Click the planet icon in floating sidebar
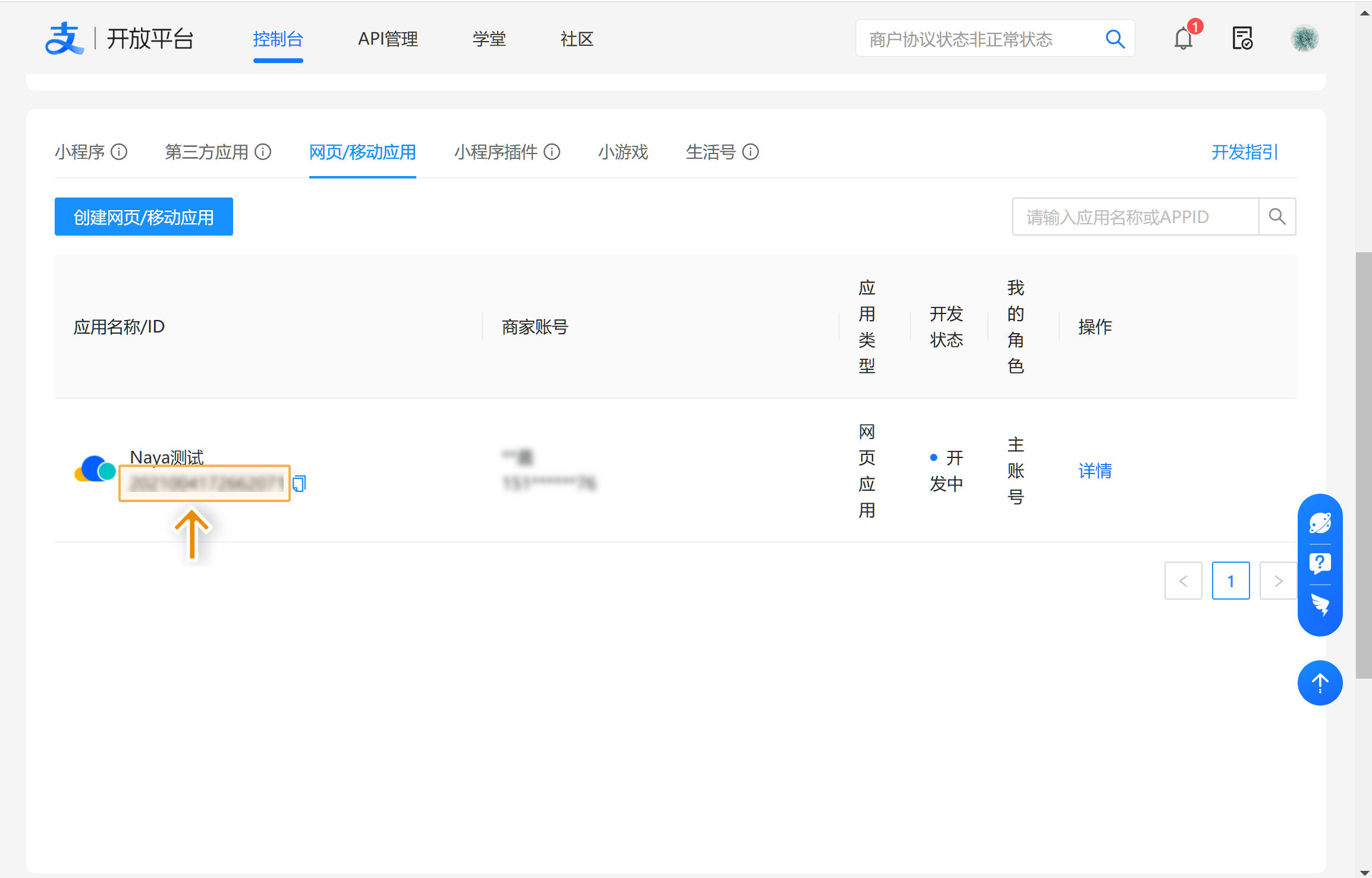The width and height of the screenshot is (1372, 878). pos(1320,523)
